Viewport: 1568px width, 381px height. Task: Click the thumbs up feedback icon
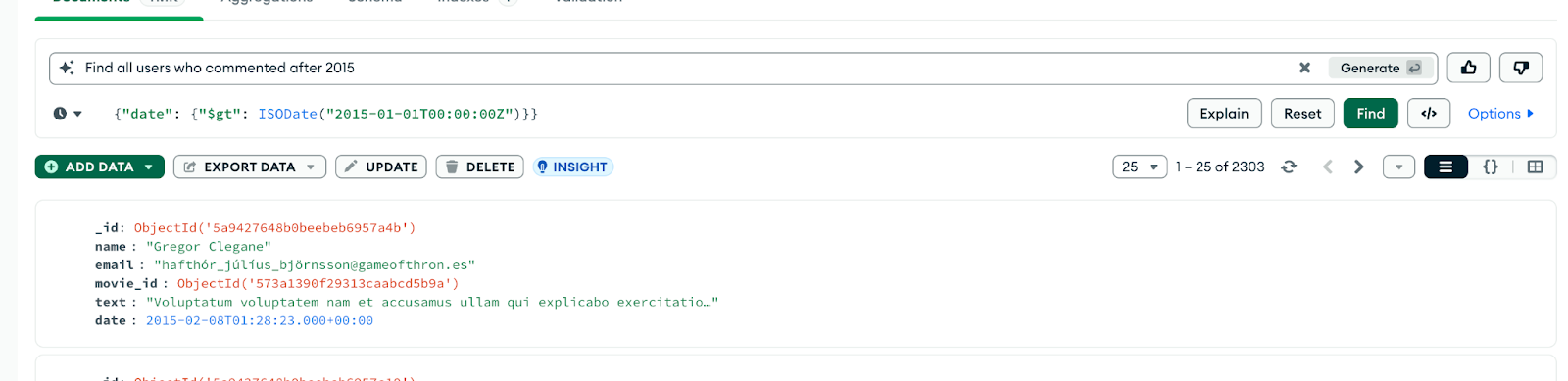(x=1468, y=68)
